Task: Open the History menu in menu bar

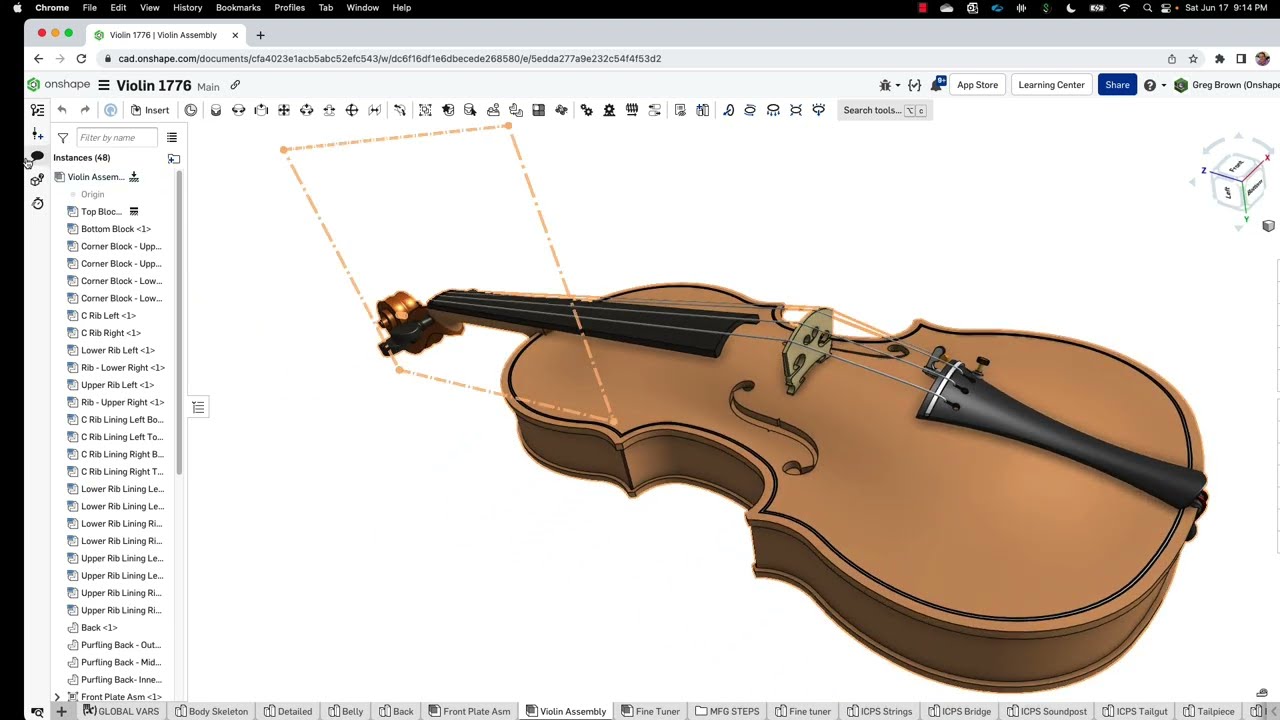Action: 187,7
